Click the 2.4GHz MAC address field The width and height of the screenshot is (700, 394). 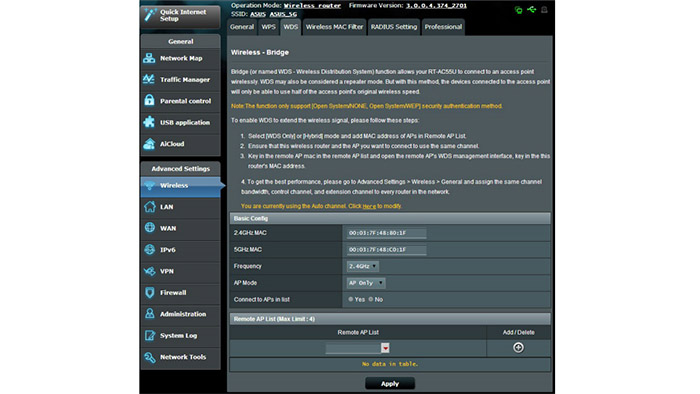pos(387,233)
